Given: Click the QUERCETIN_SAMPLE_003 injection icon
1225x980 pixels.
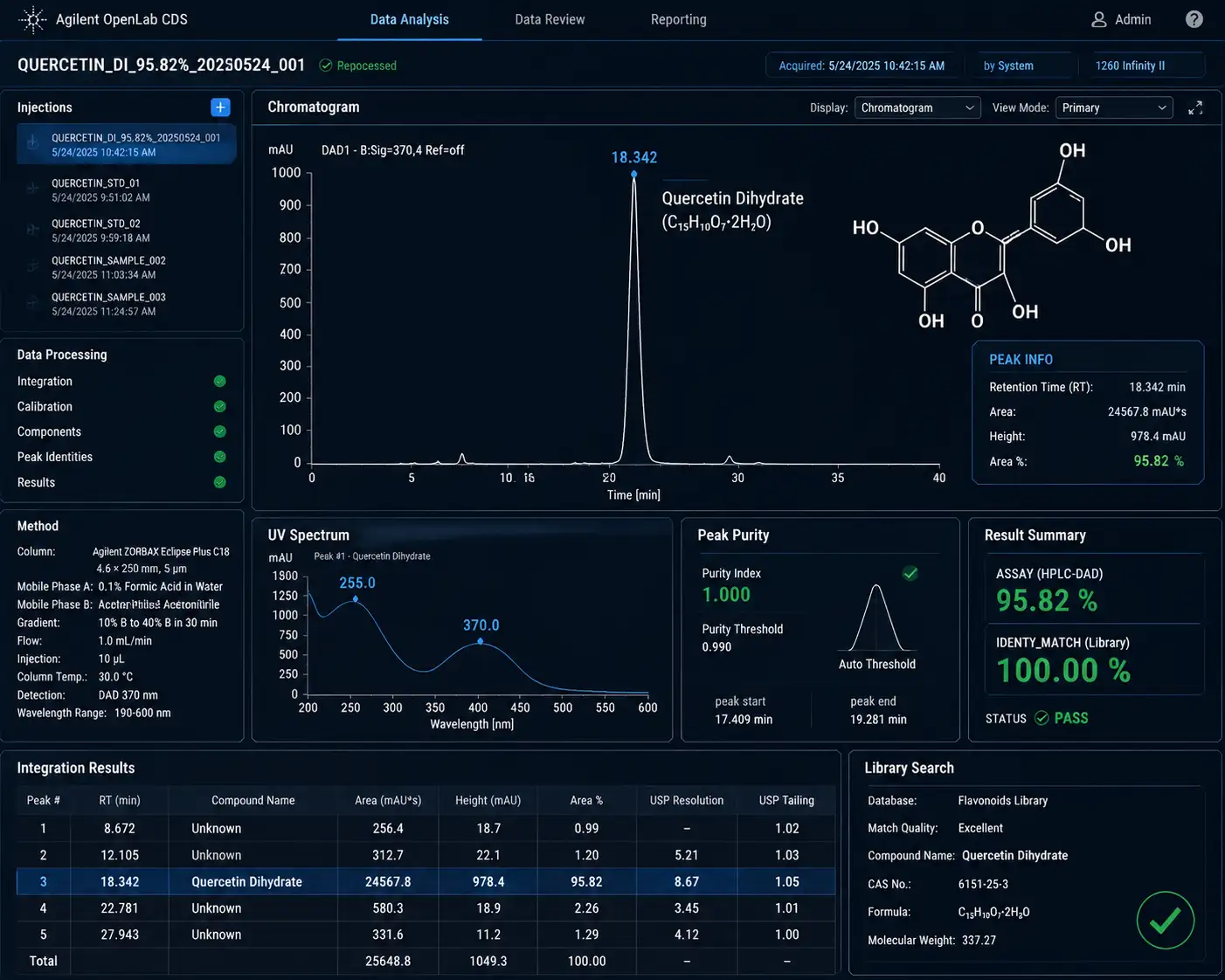Looking at the screenshot, I should [x=33, y=303].
